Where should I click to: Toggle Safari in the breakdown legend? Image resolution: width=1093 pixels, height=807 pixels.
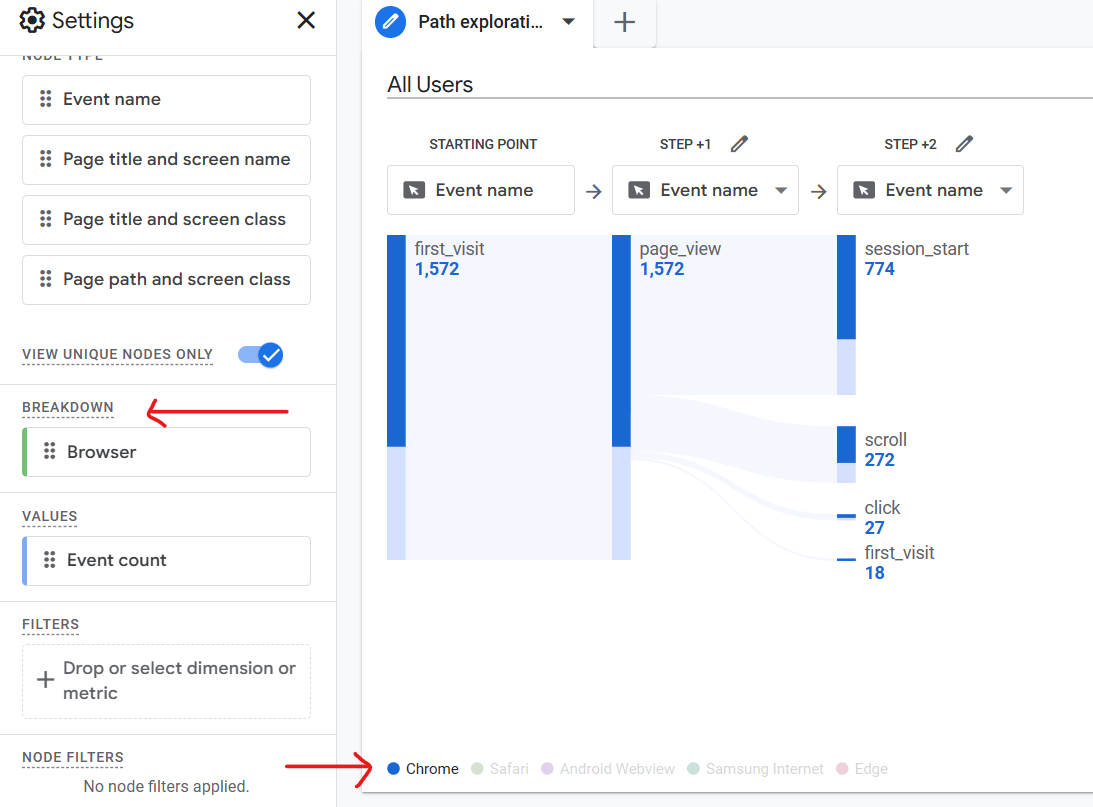point(500,769)
